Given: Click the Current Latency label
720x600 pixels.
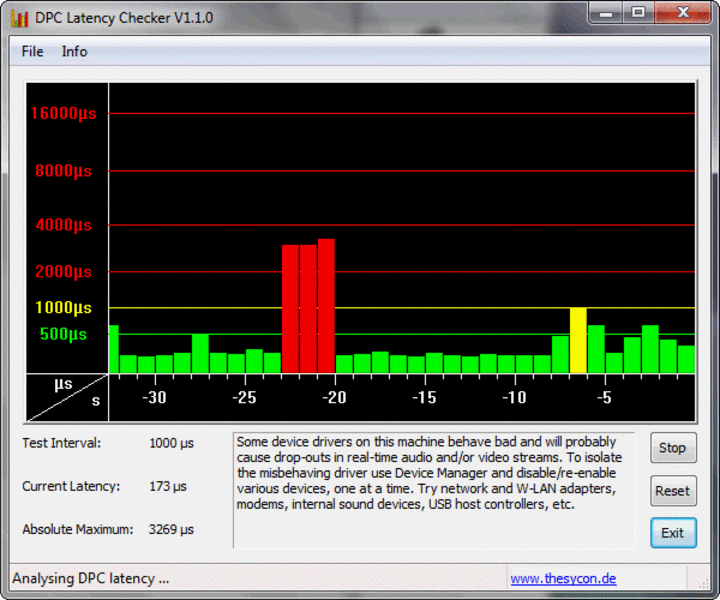Looking at the screenshot, I should [x=71, y=486].
